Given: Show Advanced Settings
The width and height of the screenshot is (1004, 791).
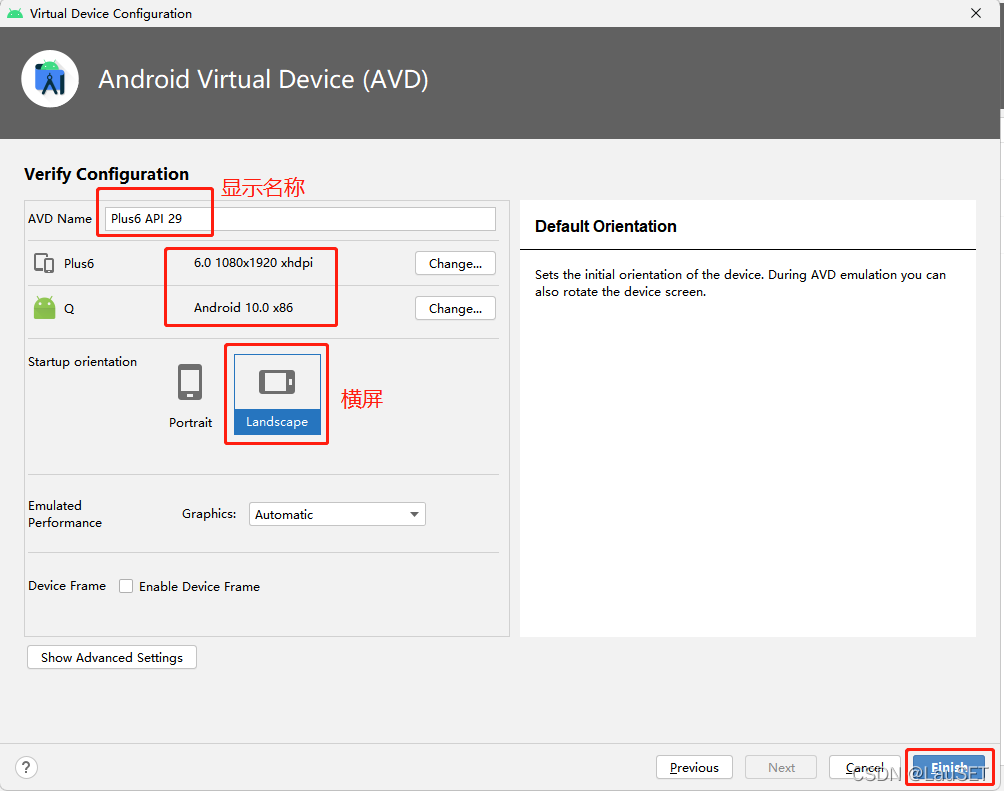Looking at the screenshot, I should (x=112, y=657).
